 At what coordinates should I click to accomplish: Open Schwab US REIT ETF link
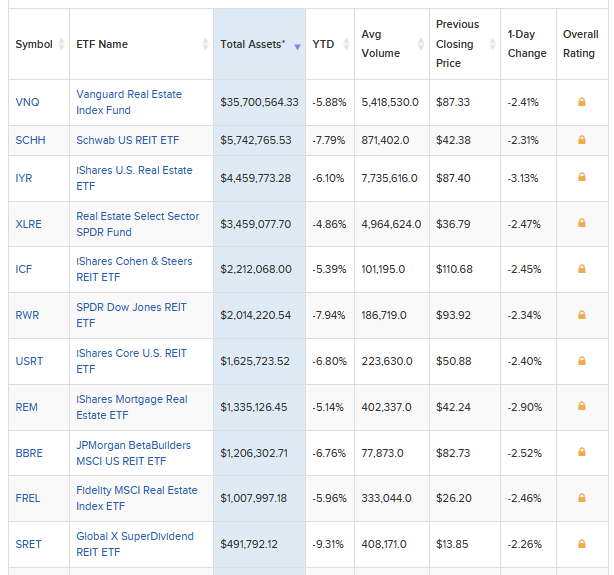point(128,140)
